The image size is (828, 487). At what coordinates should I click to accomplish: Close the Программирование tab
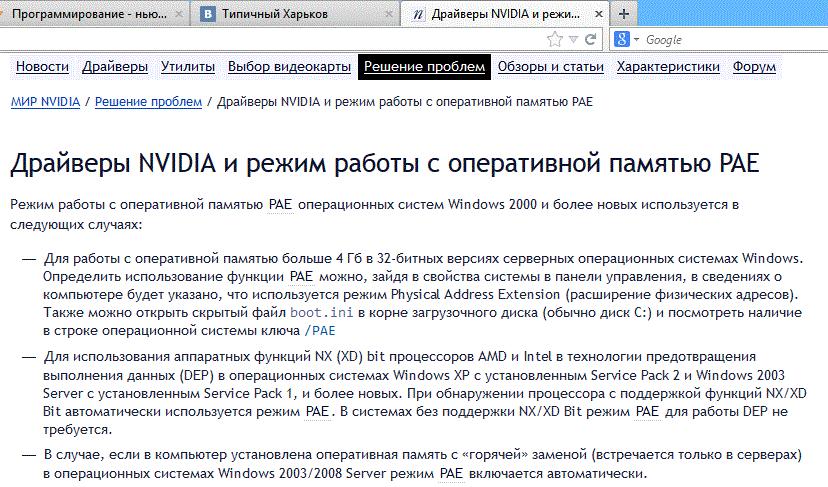coord(178,14)
